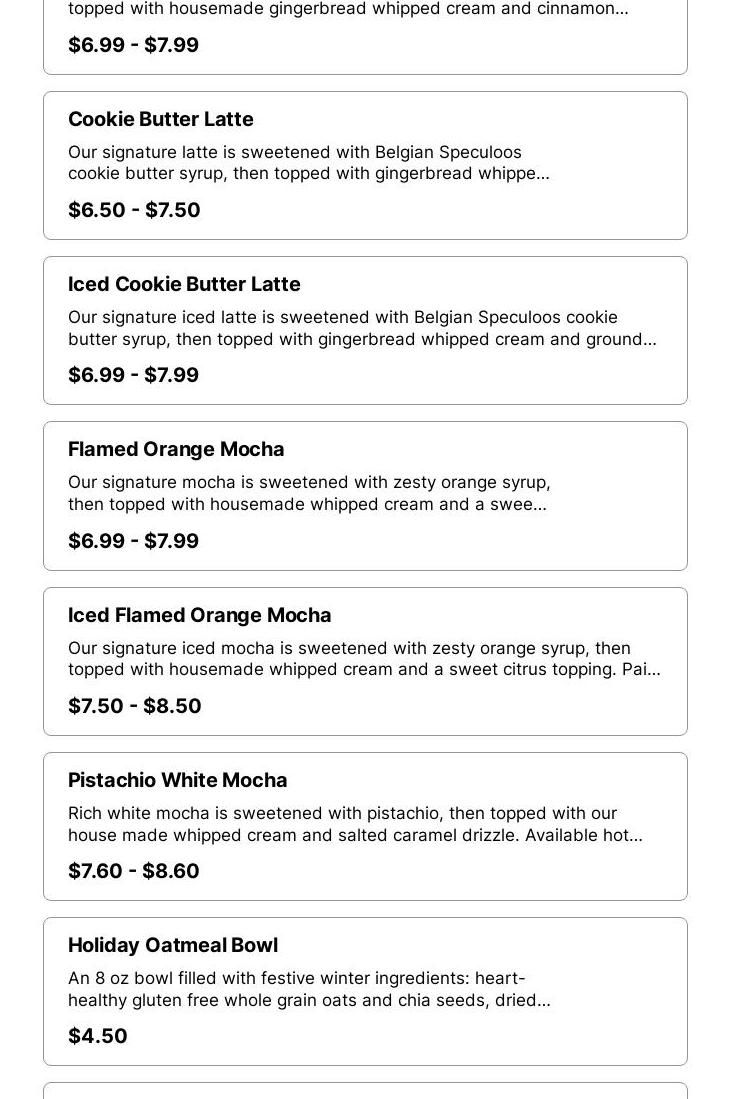Open the Pistachio White Mocha item
This screenshot has height=1099, width=730.
point(365,826)
